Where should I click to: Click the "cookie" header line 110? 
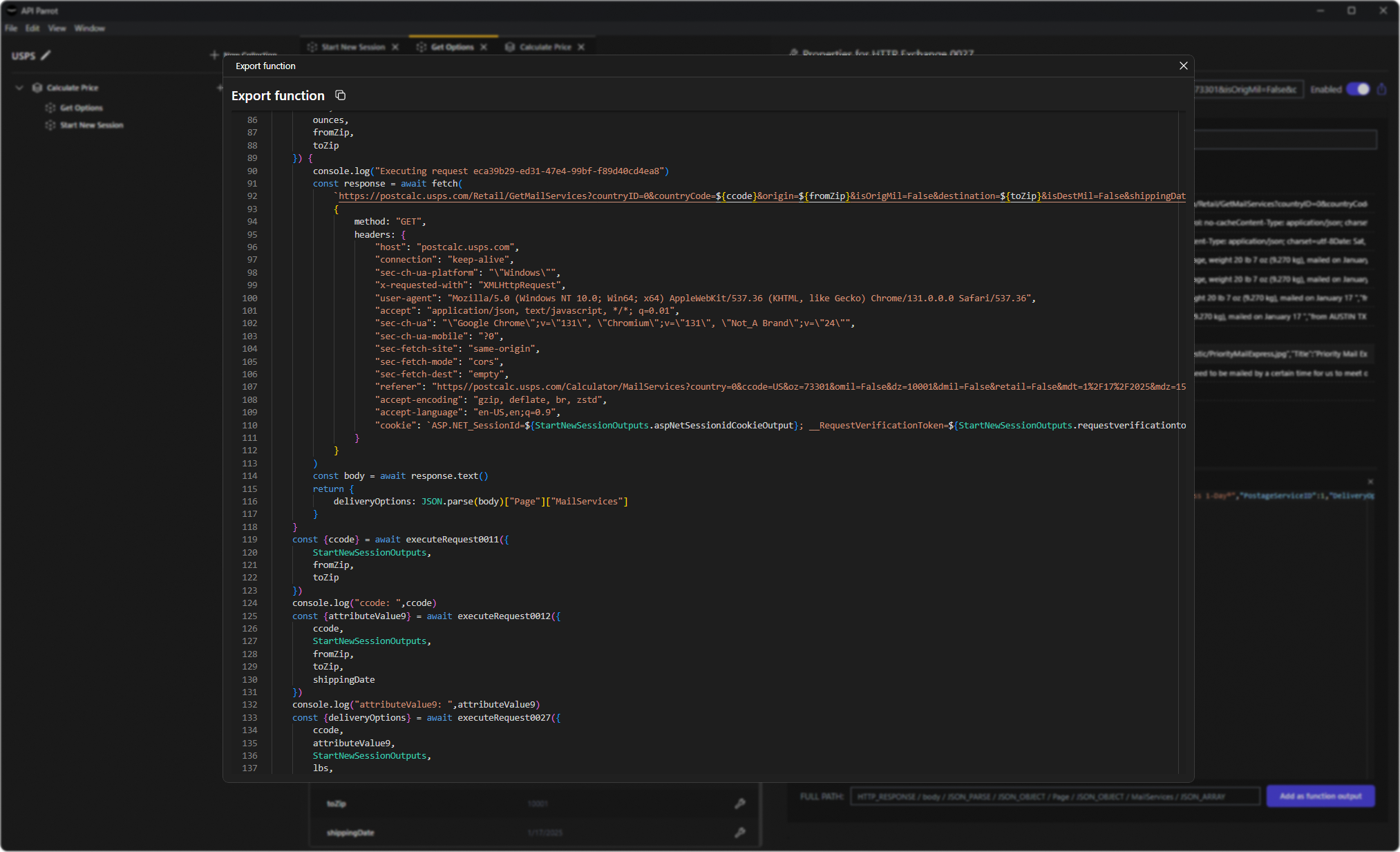(780, 426)
